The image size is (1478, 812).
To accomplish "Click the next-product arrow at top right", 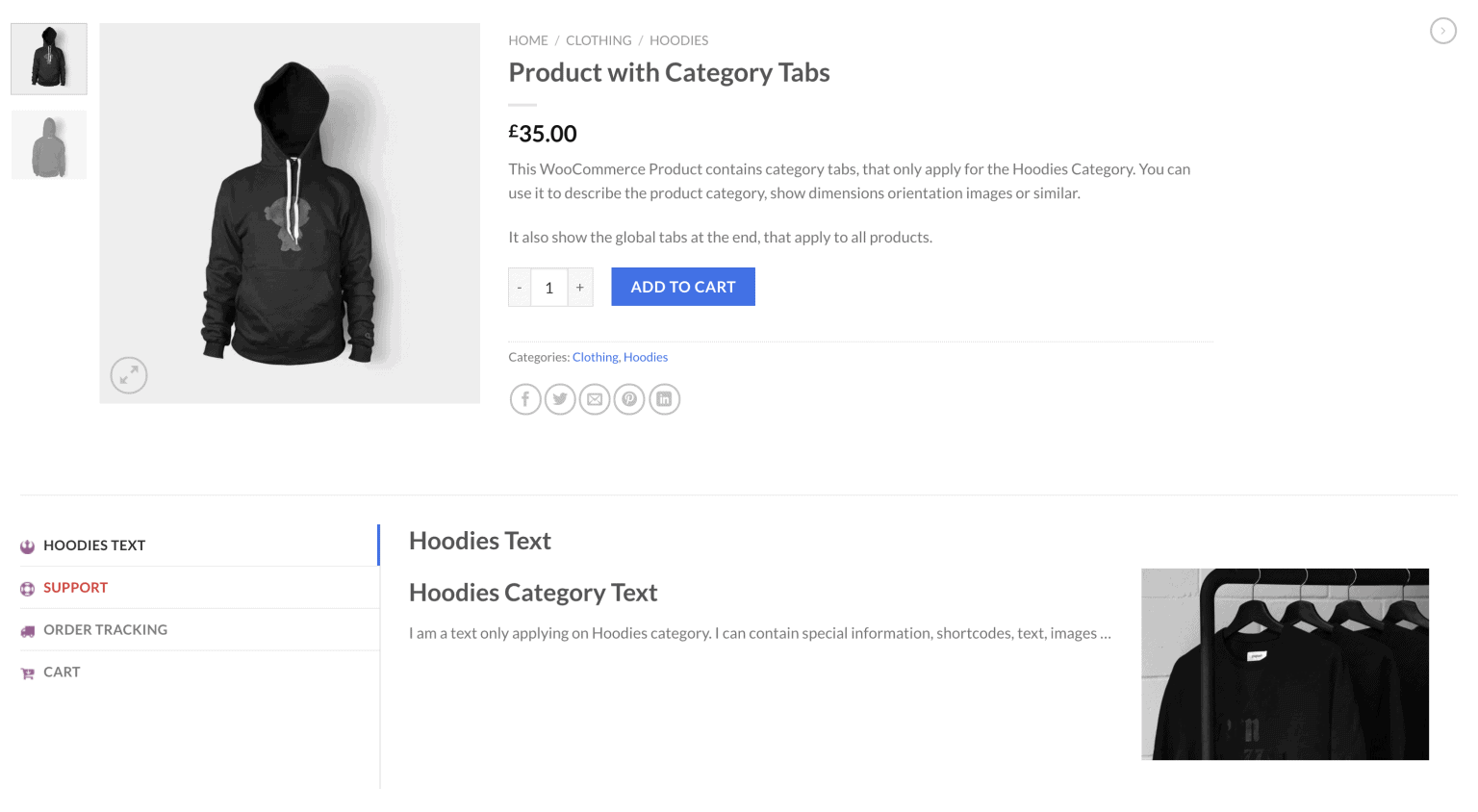I will (1442, 30).
